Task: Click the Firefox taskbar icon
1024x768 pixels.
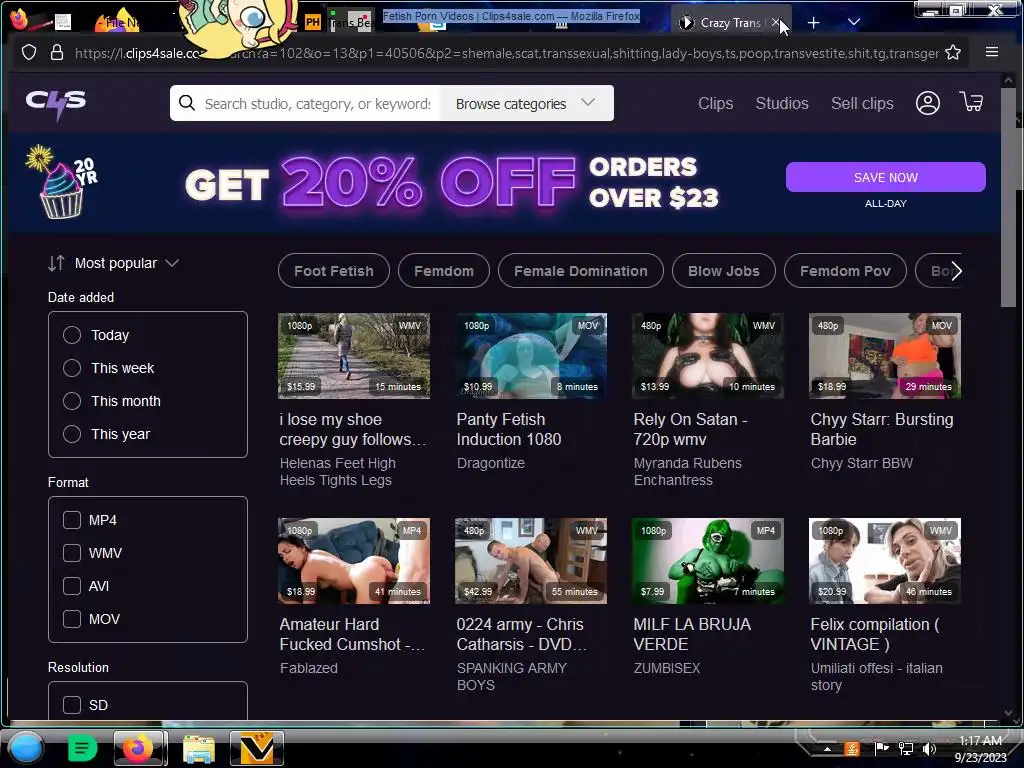Action: pyautogui.click(x=139, y=748)
